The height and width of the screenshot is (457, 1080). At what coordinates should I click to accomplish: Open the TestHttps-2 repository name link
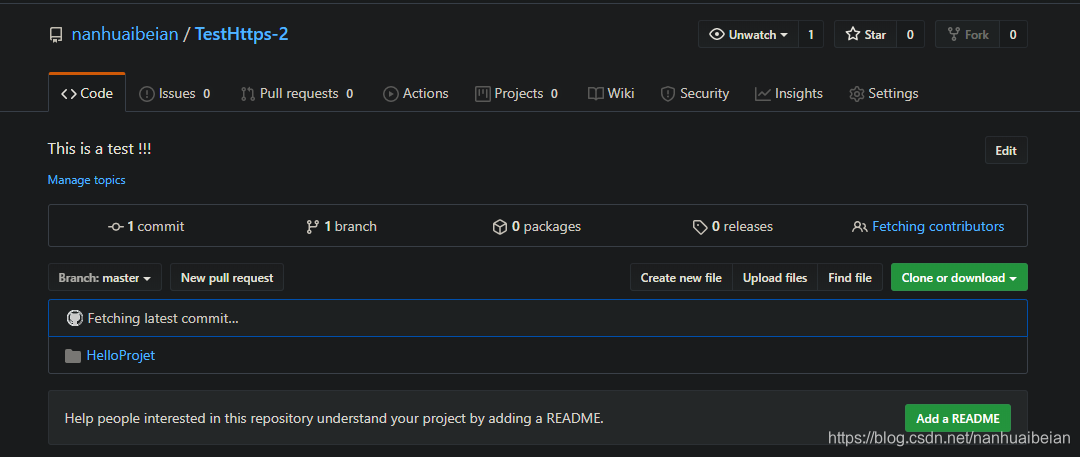coord(242,34)
